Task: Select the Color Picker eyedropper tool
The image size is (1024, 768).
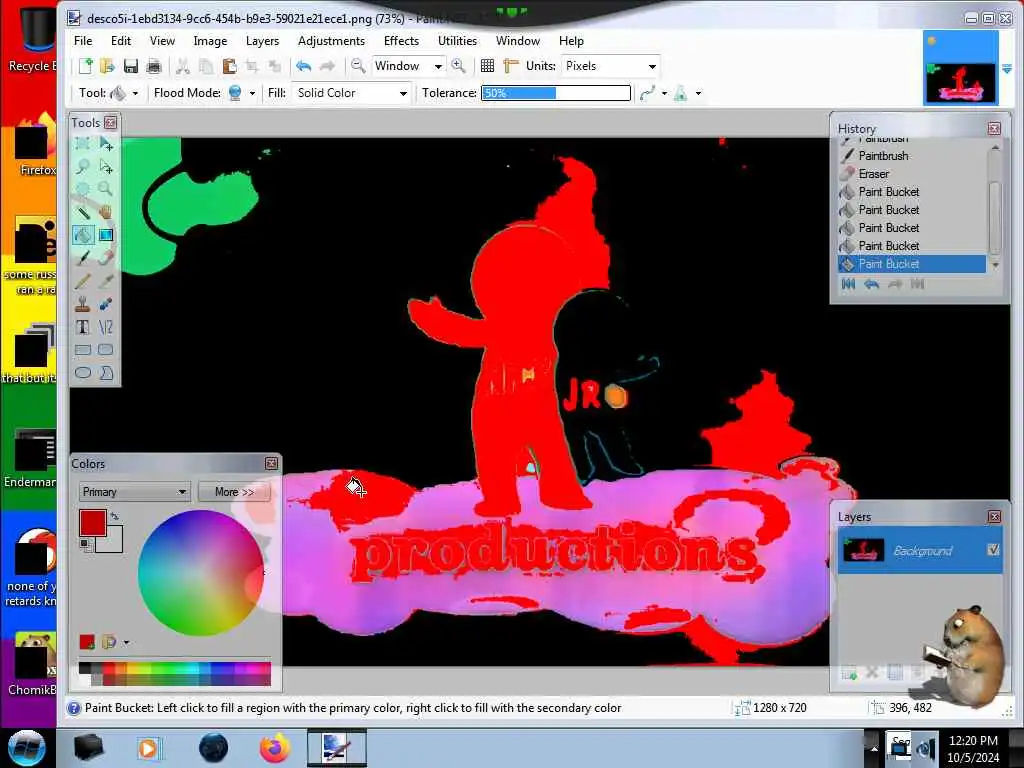Action: [x=106, y=281]
